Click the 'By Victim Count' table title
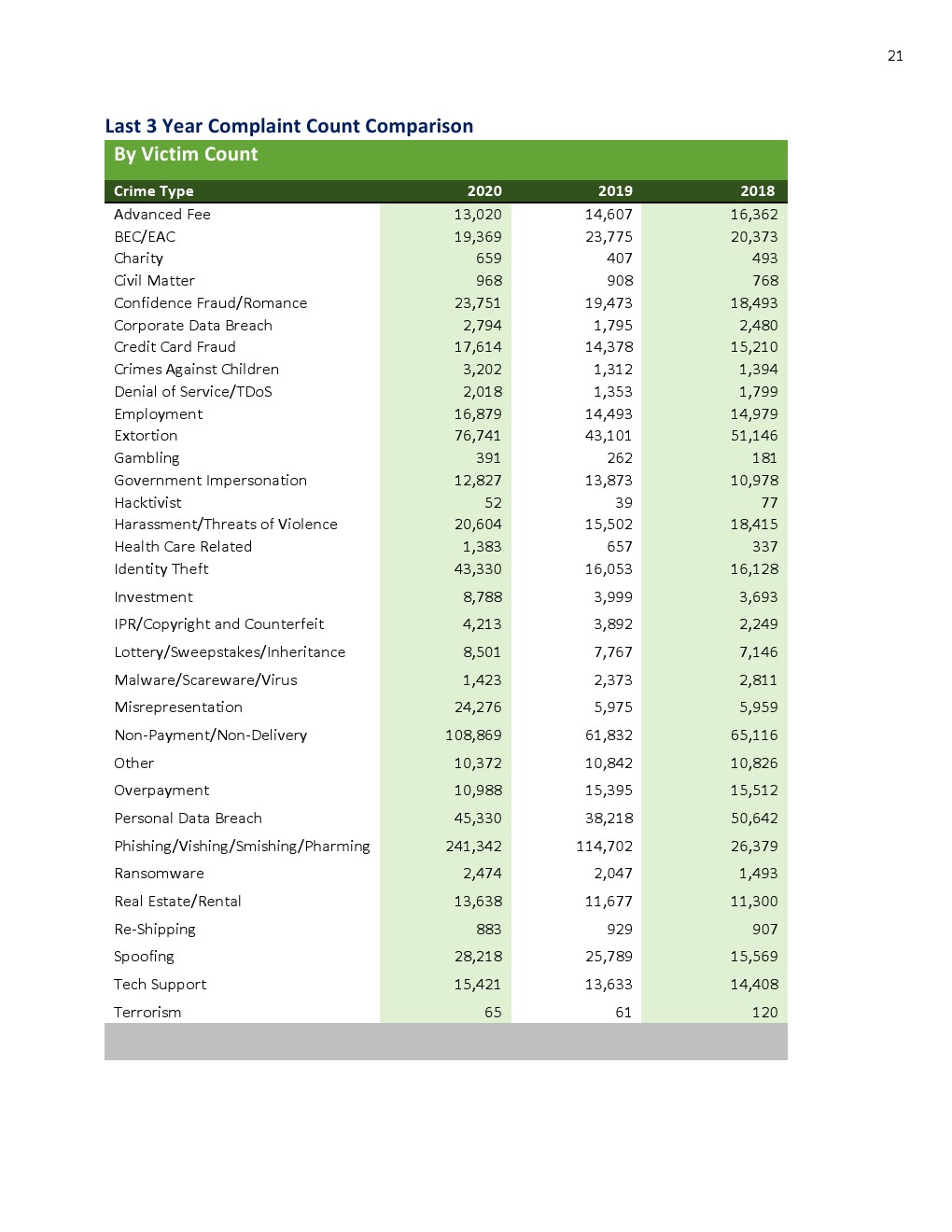Image resolution: width=952 pixels, height=1232 pixels. coord(186,155)
